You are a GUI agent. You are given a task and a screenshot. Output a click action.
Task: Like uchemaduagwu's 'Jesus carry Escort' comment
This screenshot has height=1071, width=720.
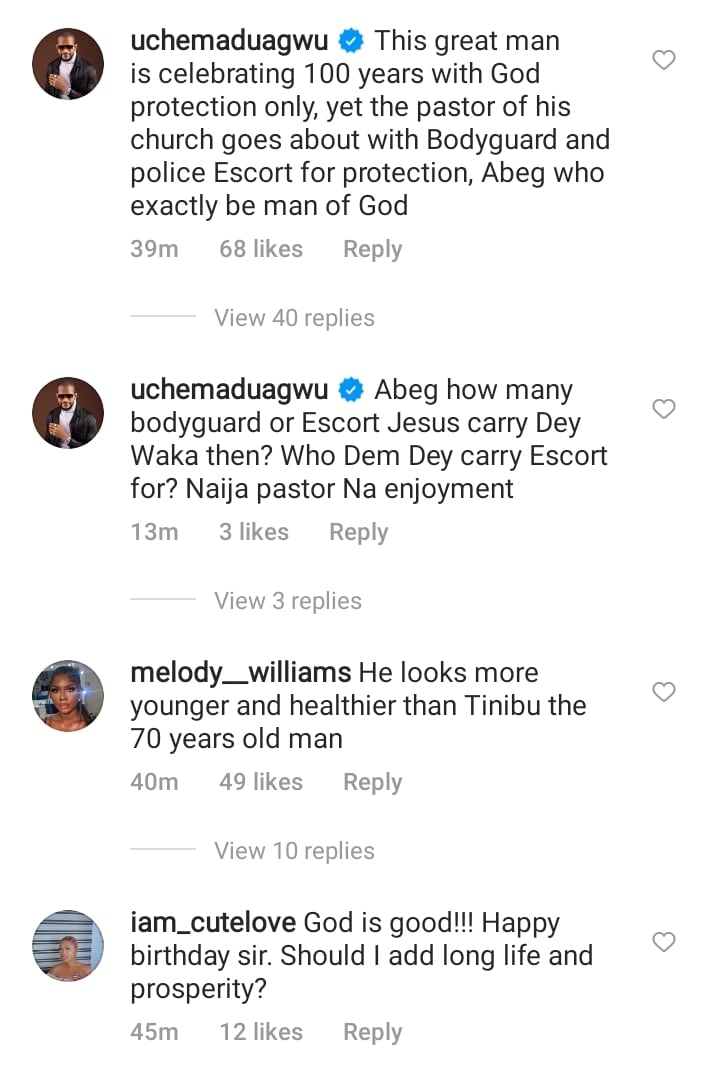pyautogui.click(x=664, y=409)
